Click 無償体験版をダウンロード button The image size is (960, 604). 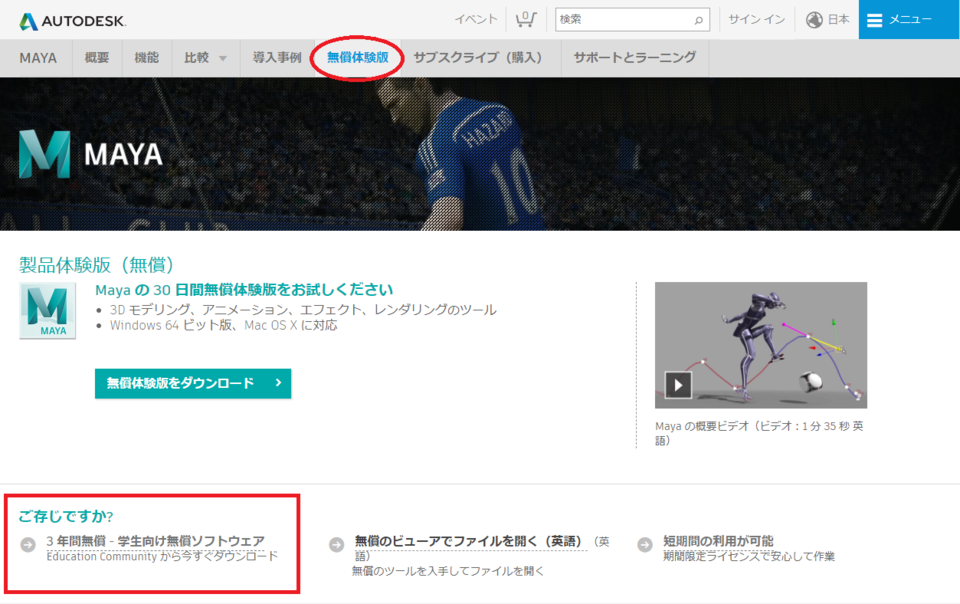tap(193, 383)
